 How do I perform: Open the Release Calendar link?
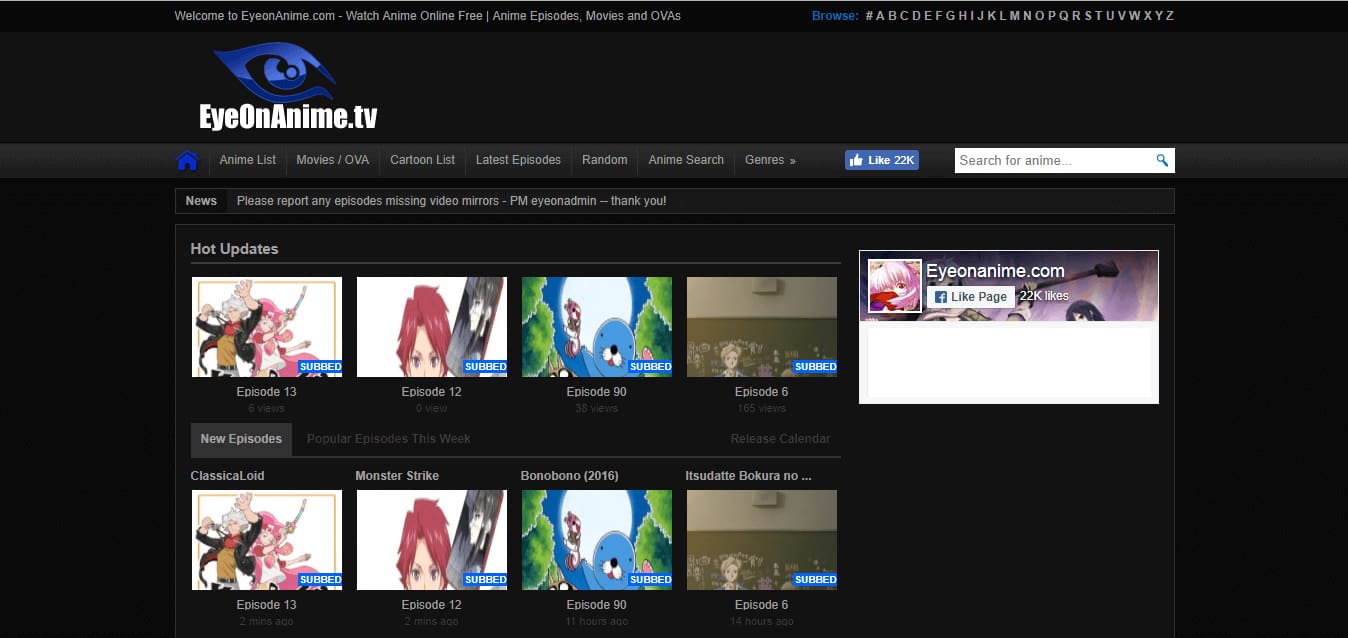coord(780,439)
